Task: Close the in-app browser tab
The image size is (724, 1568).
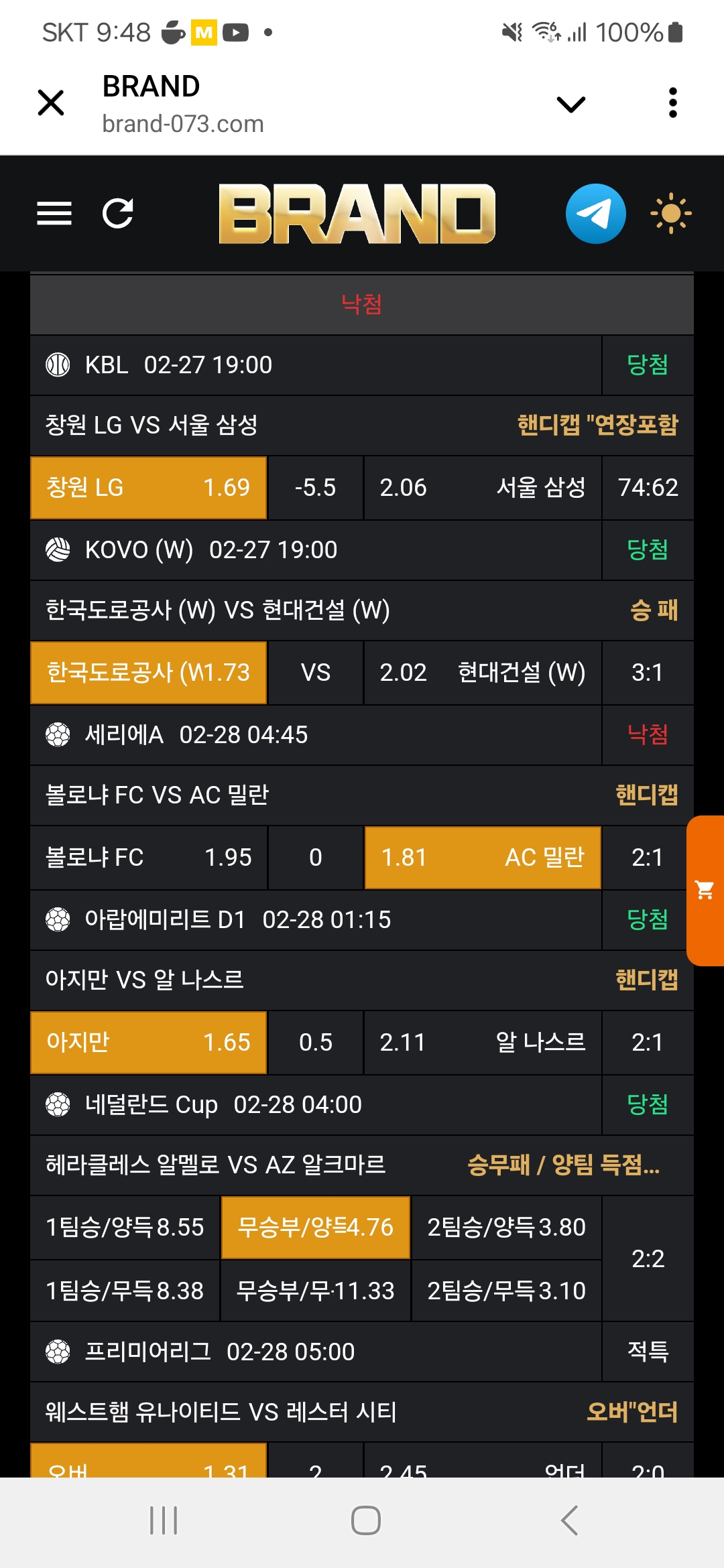Action: coord(51,103)
